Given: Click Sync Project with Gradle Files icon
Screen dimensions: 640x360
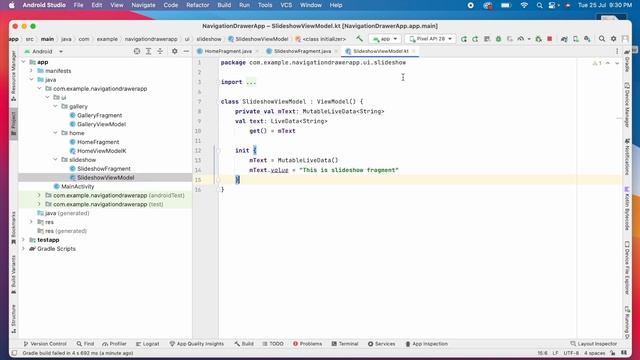Looking at the screenshot, I should tap(564, 39).
